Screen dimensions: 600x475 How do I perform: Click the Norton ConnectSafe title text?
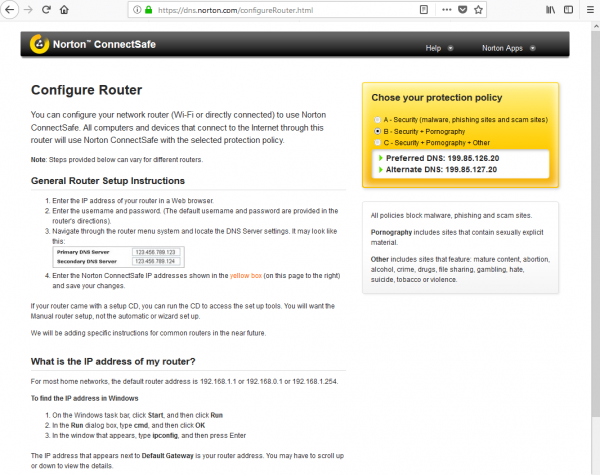(x=104, y=44)
